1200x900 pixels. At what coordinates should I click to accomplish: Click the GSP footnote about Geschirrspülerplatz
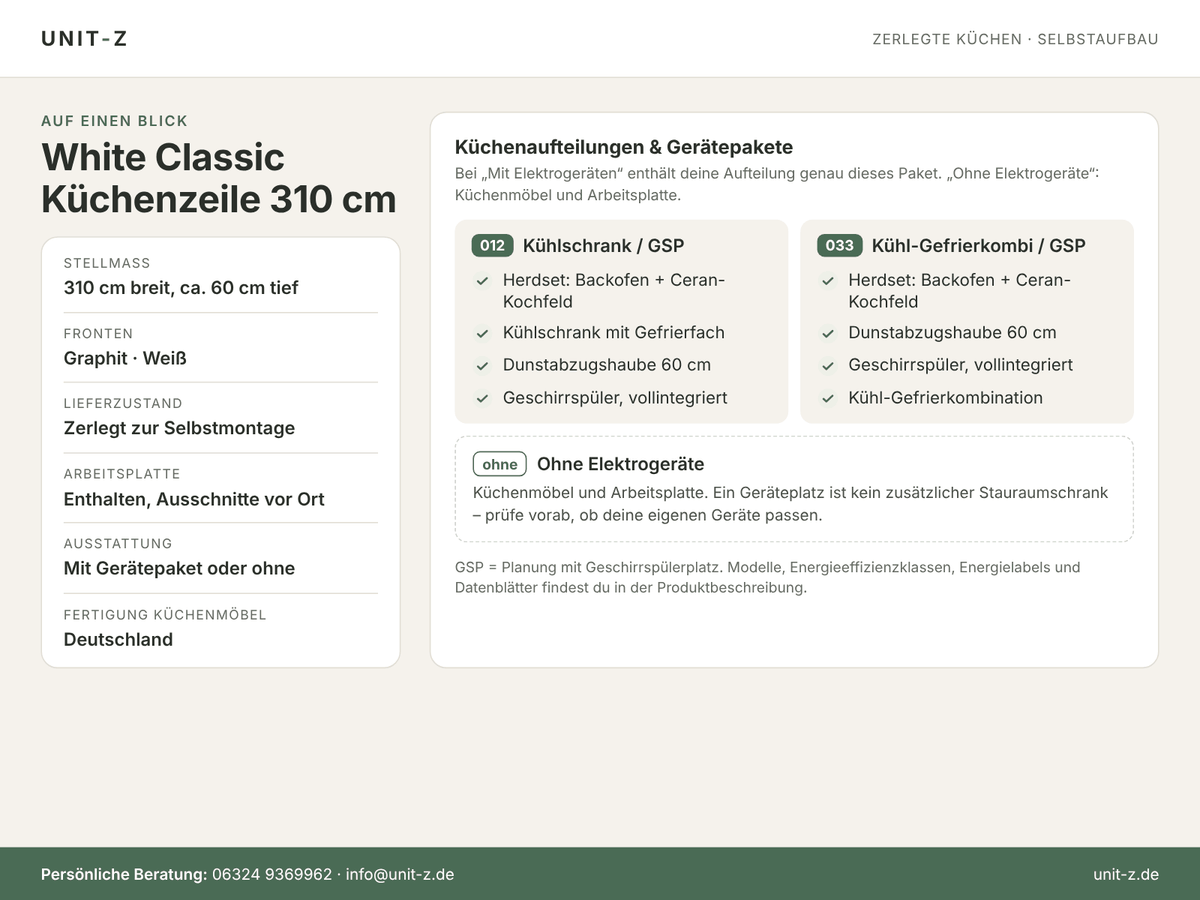point(768,577)
